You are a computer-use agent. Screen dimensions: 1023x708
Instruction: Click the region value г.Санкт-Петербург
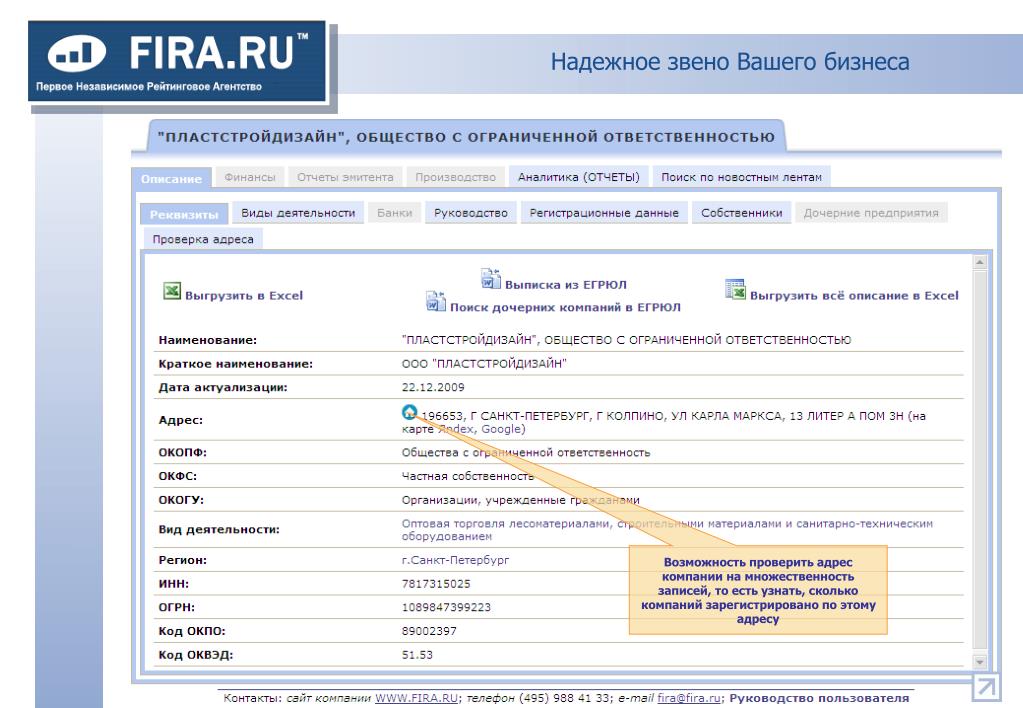pyautogui.click(x=455, y=560)
